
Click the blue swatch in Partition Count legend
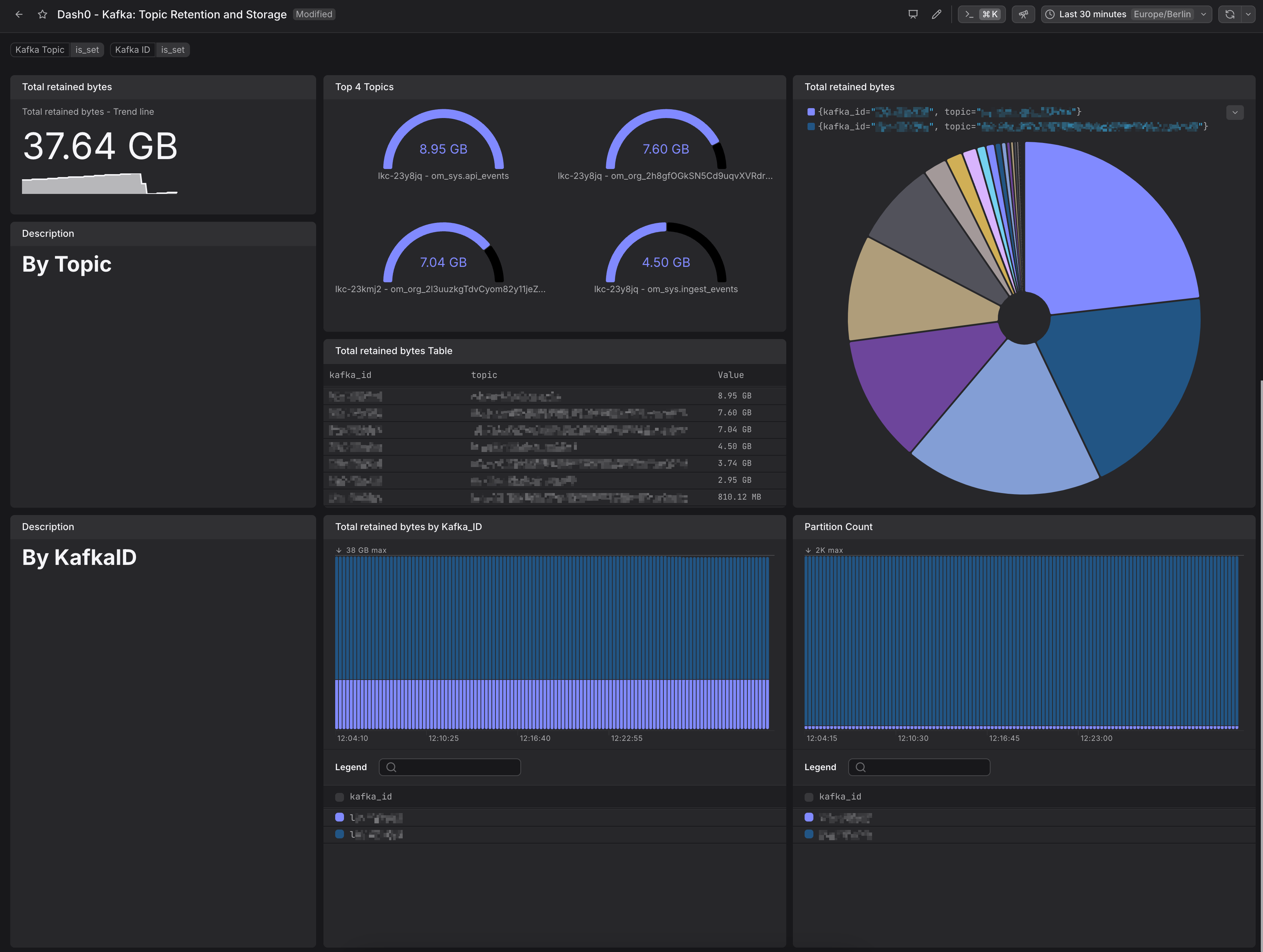tap(809, 834)
